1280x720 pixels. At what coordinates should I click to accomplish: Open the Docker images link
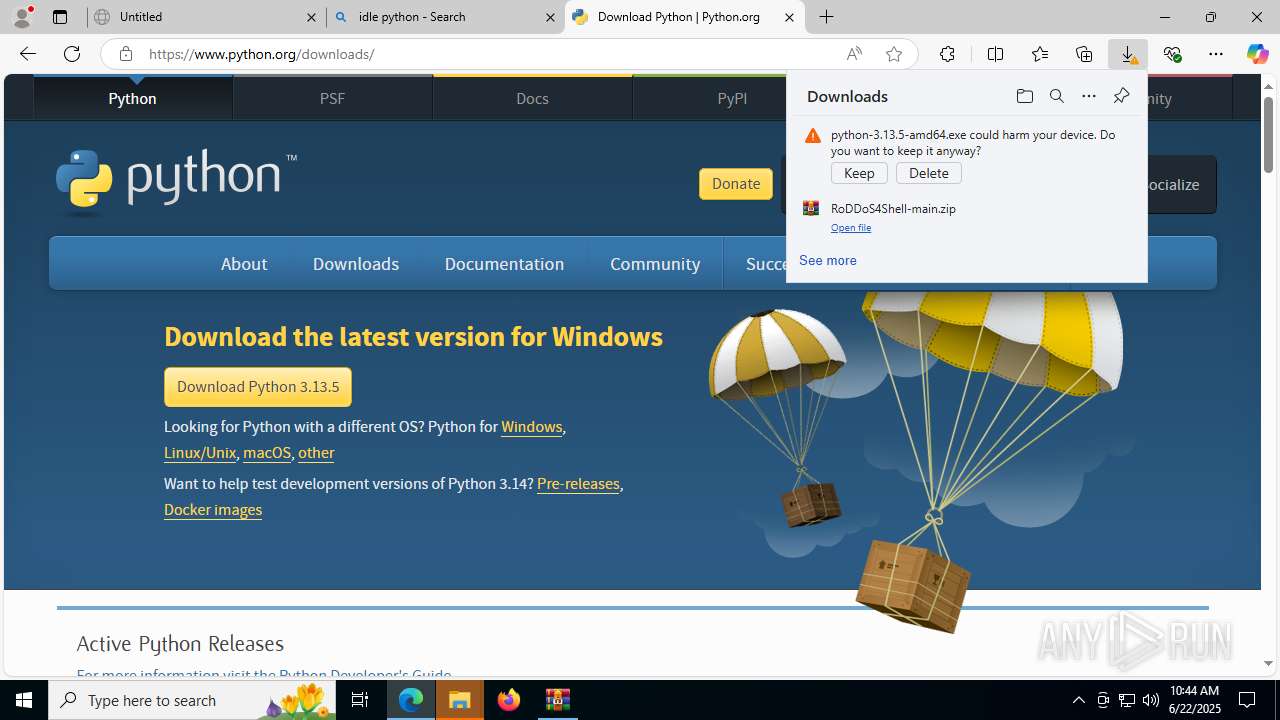click(213, 510)
